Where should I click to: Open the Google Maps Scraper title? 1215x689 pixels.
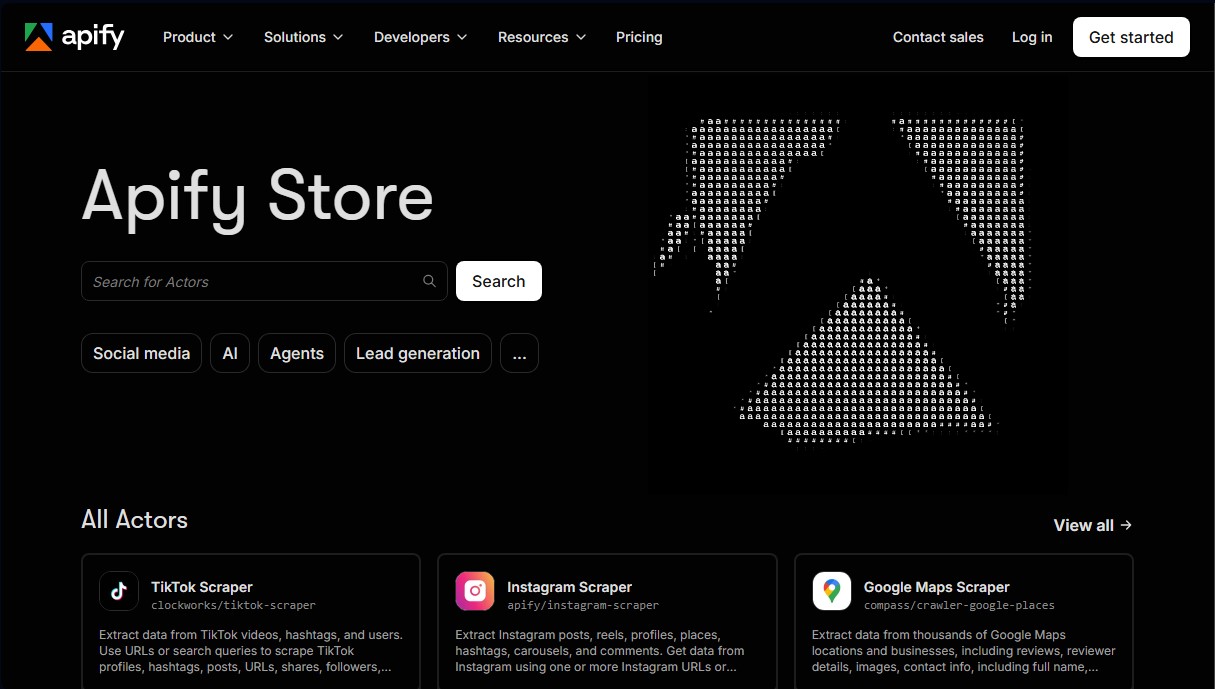point(937,587)
